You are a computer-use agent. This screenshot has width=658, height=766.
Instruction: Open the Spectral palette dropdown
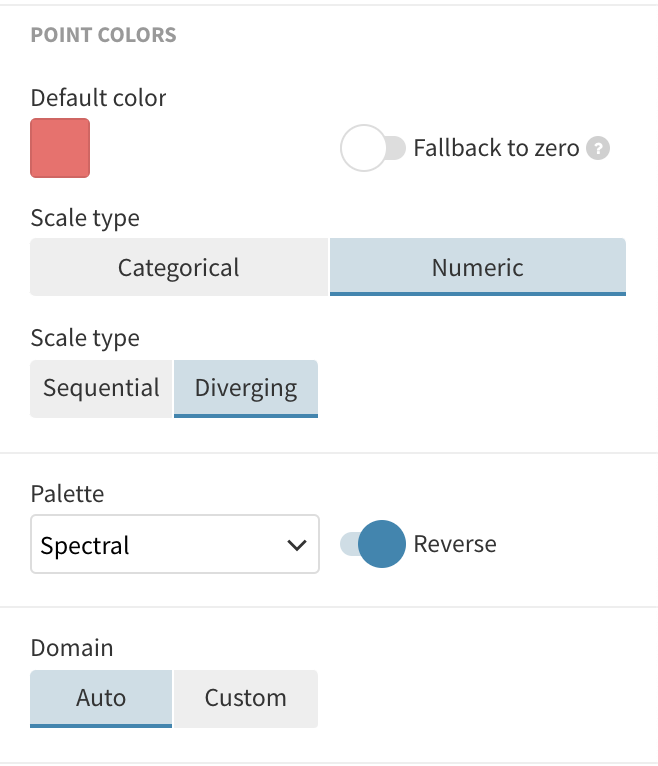point(174,545)
